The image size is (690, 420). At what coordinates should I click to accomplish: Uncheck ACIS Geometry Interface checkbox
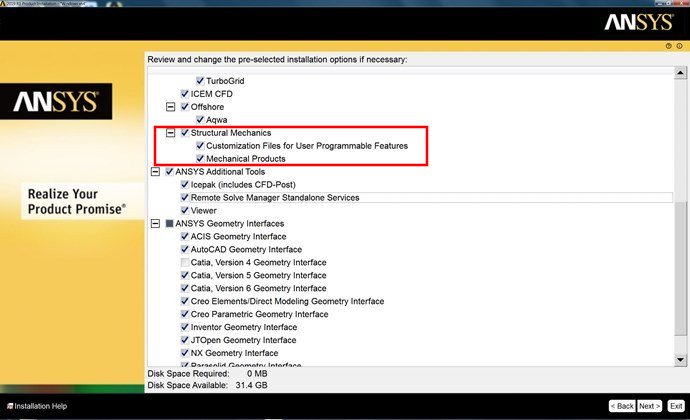pos(185,236)
